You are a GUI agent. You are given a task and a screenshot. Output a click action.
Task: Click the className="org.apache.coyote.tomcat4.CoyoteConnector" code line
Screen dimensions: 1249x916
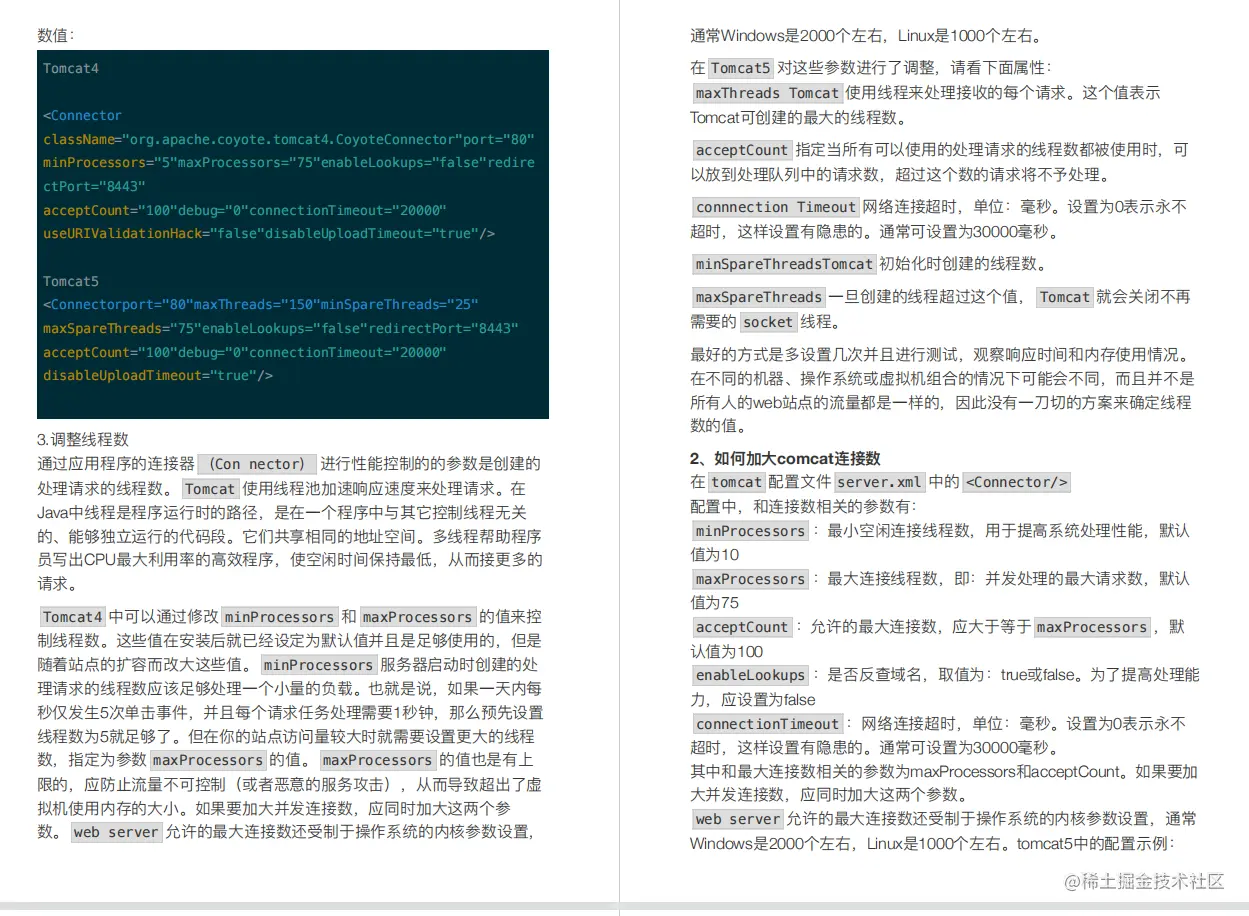289,139
